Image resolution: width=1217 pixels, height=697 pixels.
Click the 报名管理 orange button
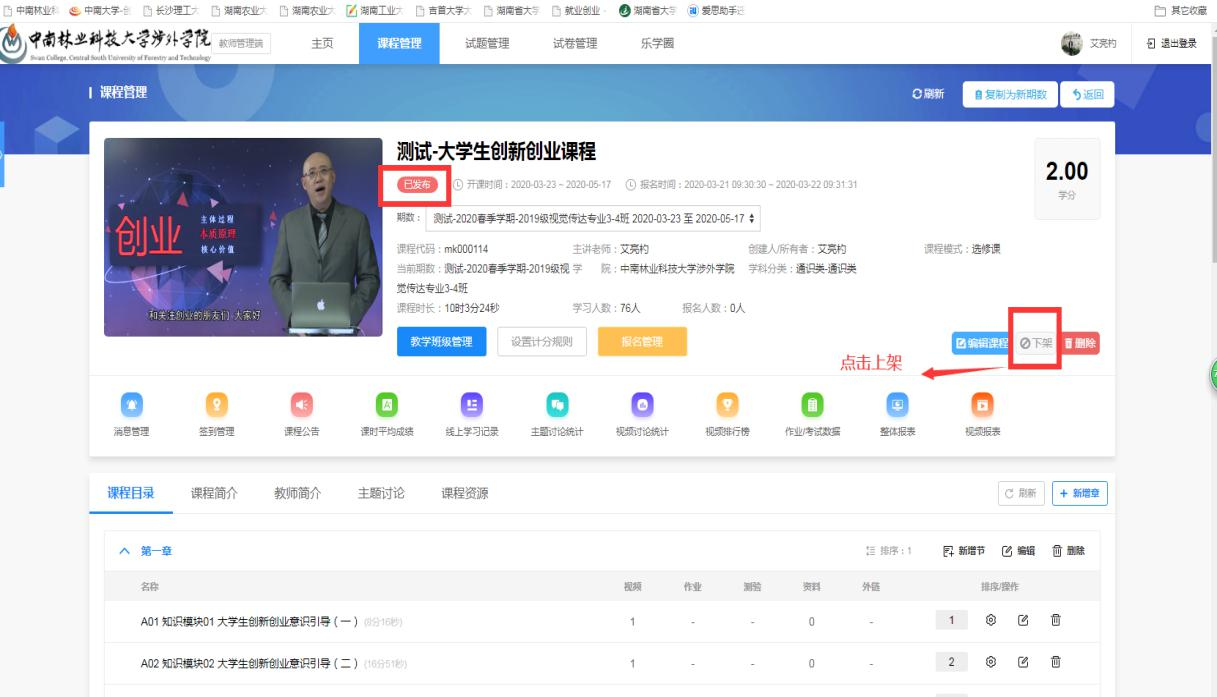[642, 342]
